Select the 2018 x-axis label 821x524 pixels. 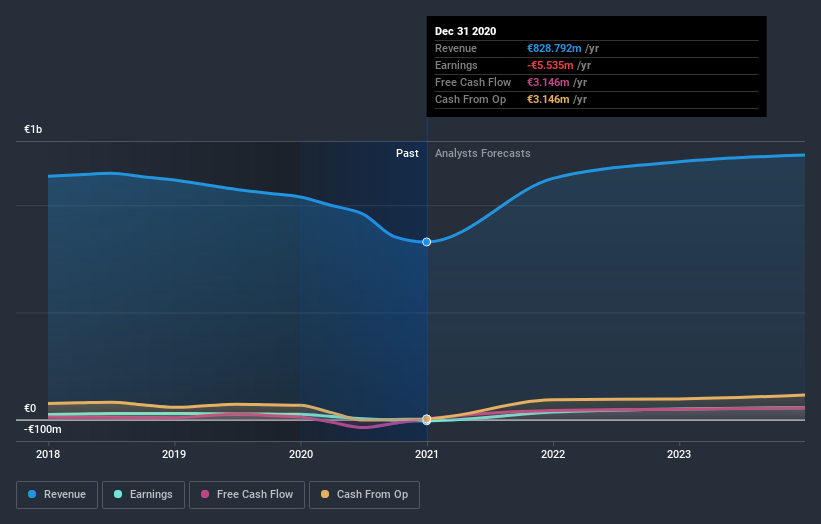coord(48,454)
